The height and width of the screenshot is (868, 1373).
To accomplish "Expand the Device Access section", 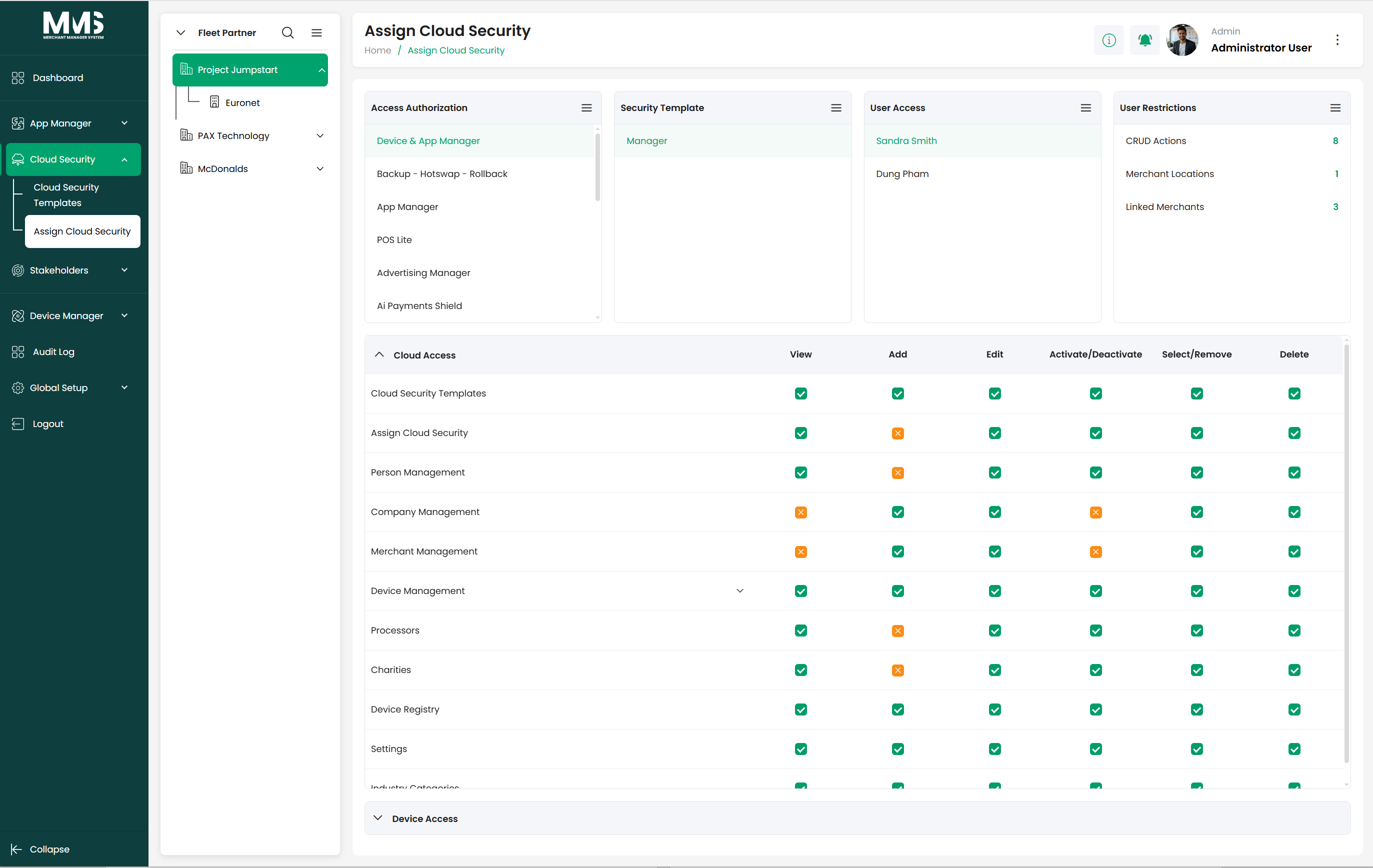I will 857,818.
